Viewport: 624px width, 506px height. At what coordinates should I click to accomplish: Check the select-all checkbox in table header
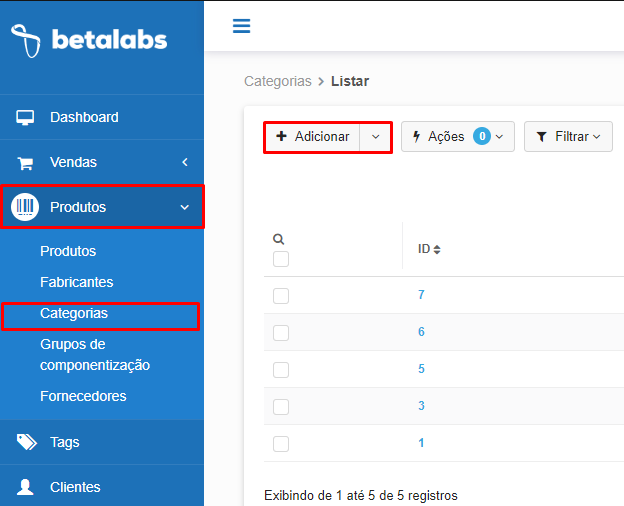[x=281, y=259]
